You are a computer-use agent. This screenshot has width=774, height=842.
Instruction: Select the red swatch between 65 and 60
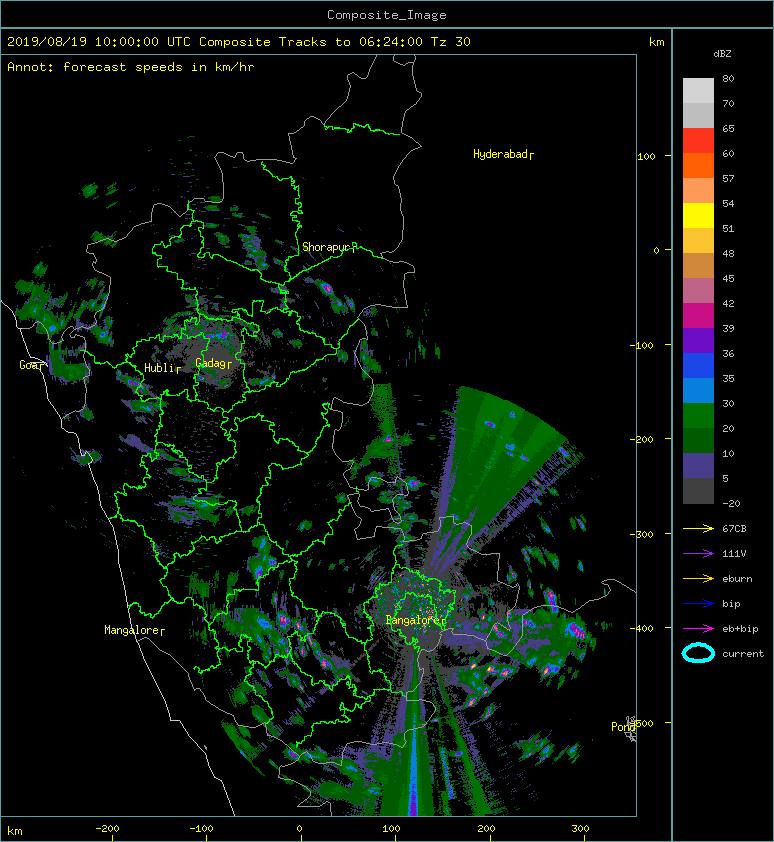pyautogui.click(x=698, y=140)
